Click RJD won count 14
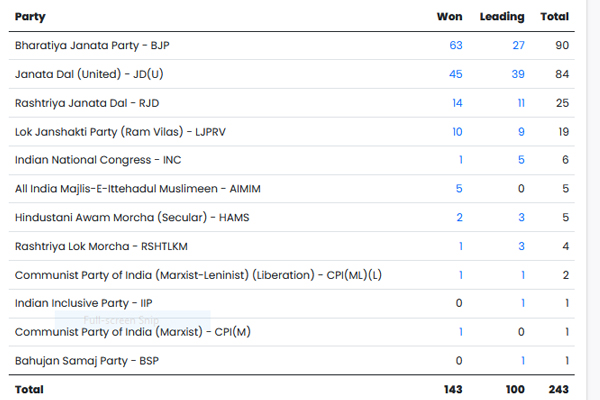The width and height of the screenshot is (600, 400). (457, 103)
